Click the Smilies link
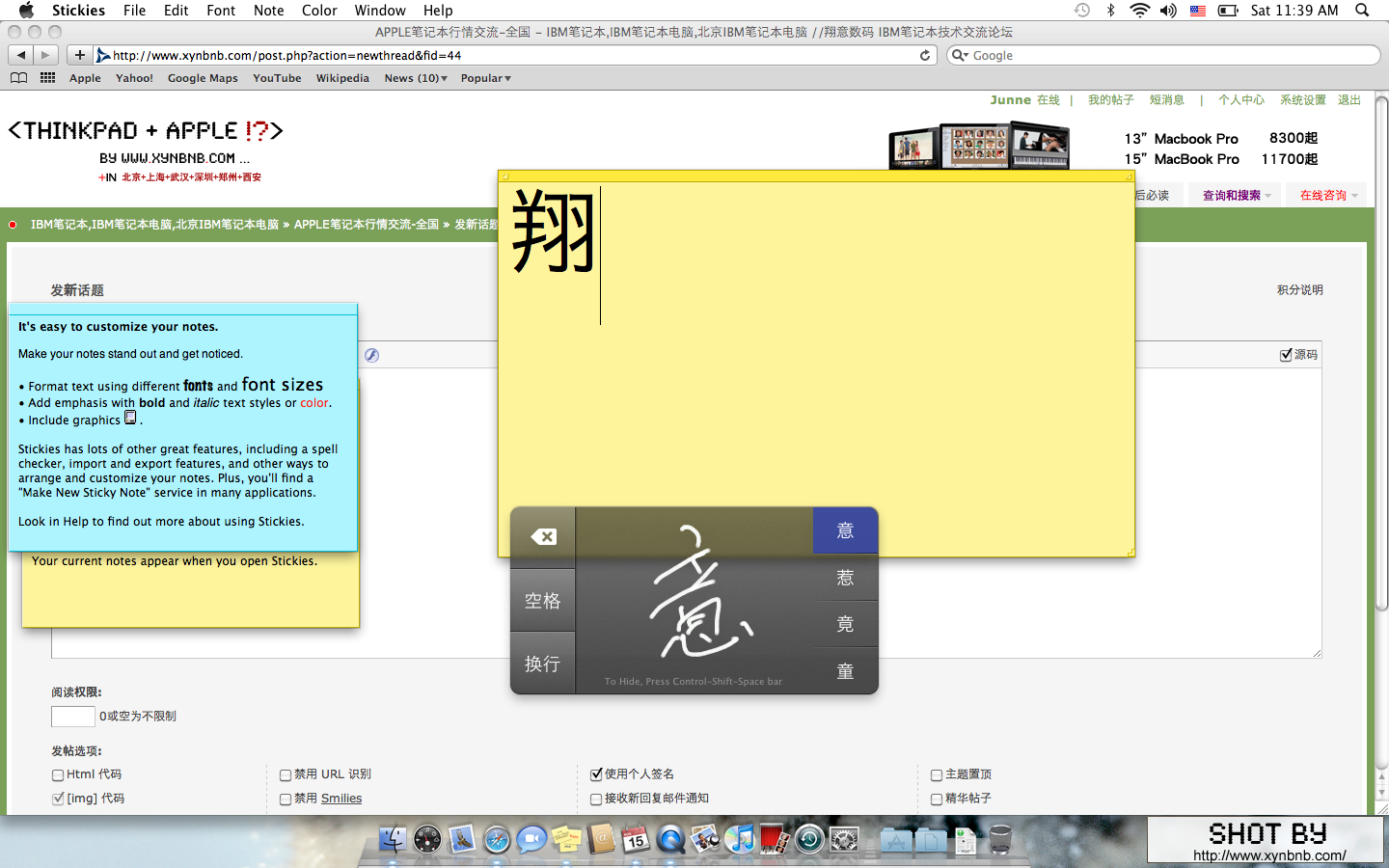The height and width of the screenshot is (868, 1389). tap(341, 799)
